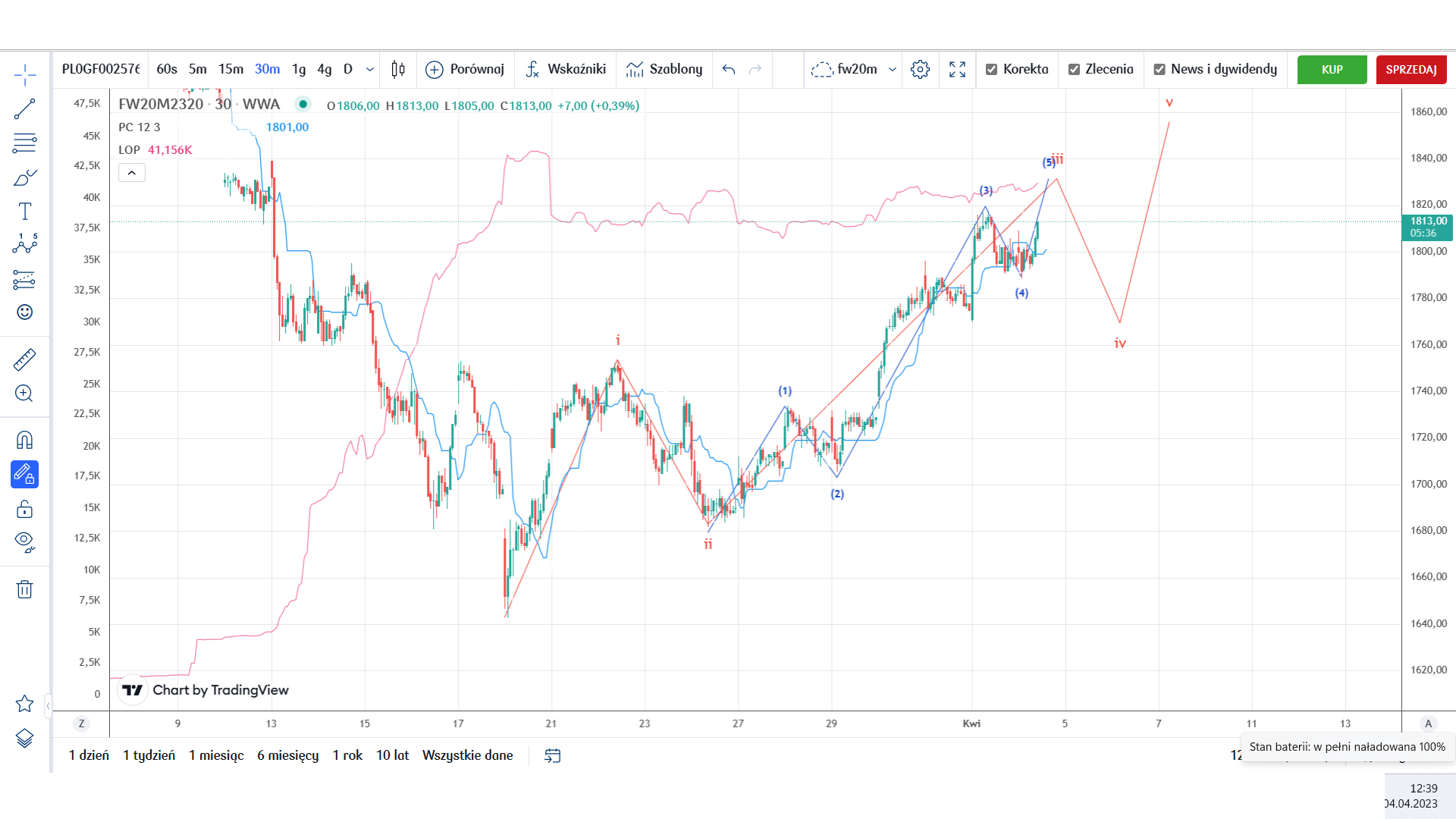Open the object tree layers icon
Viewport: 1456px width, 819px height.
pos(24,738)
